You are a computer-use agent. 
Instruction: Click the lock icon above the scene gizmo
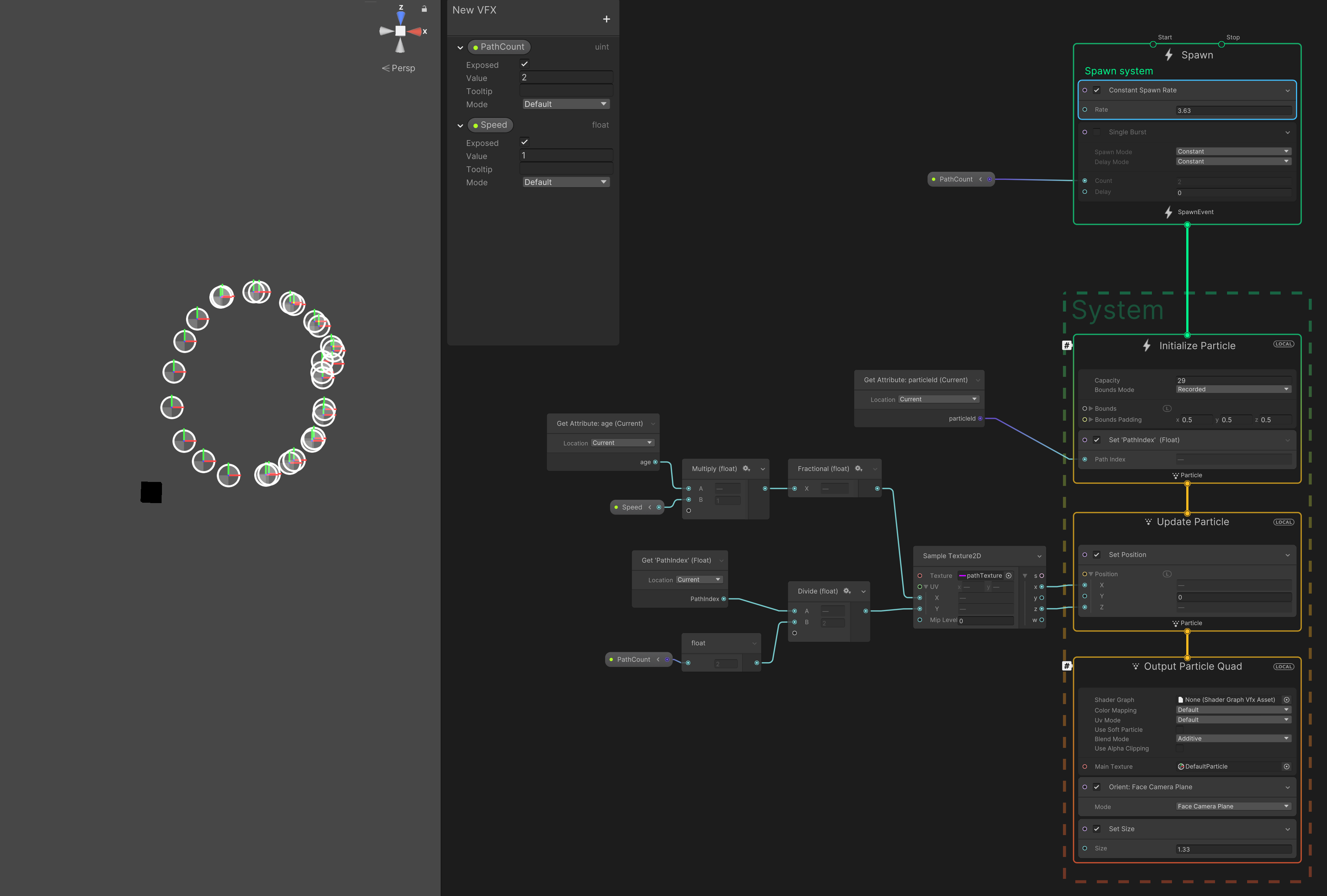(x=424, y=8)
